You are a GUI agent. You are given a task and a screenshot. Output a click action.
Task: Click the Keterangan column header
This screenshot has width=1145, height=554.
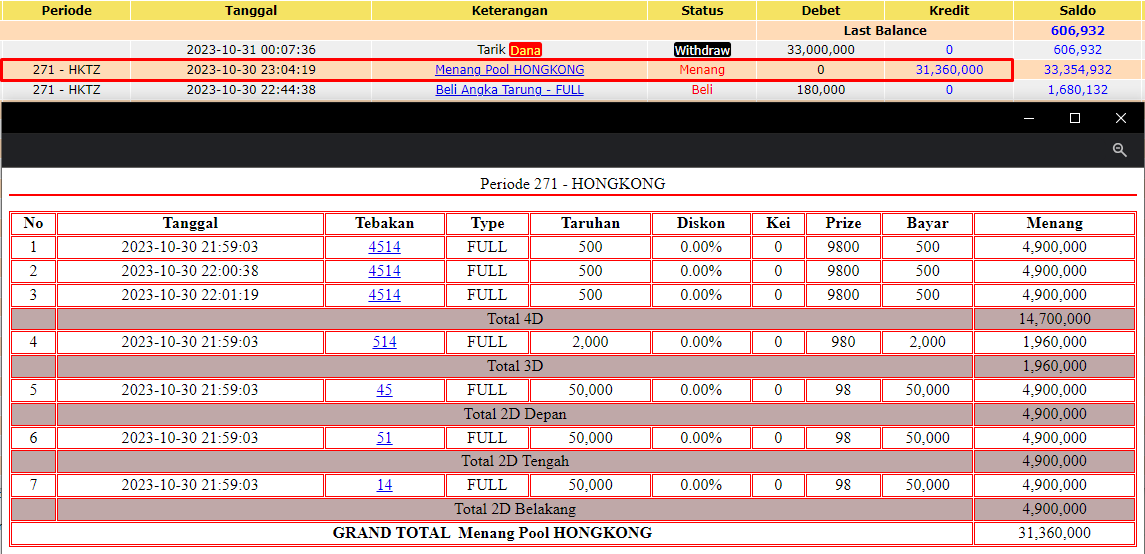(510, 11)
